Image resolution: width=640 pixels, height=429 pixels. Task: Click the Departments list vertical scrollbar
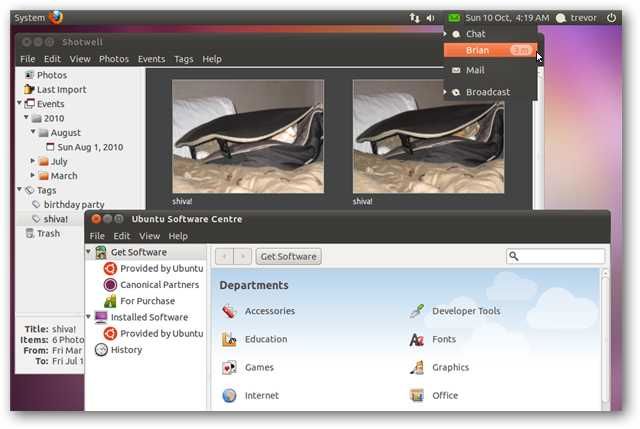point(605,339)
